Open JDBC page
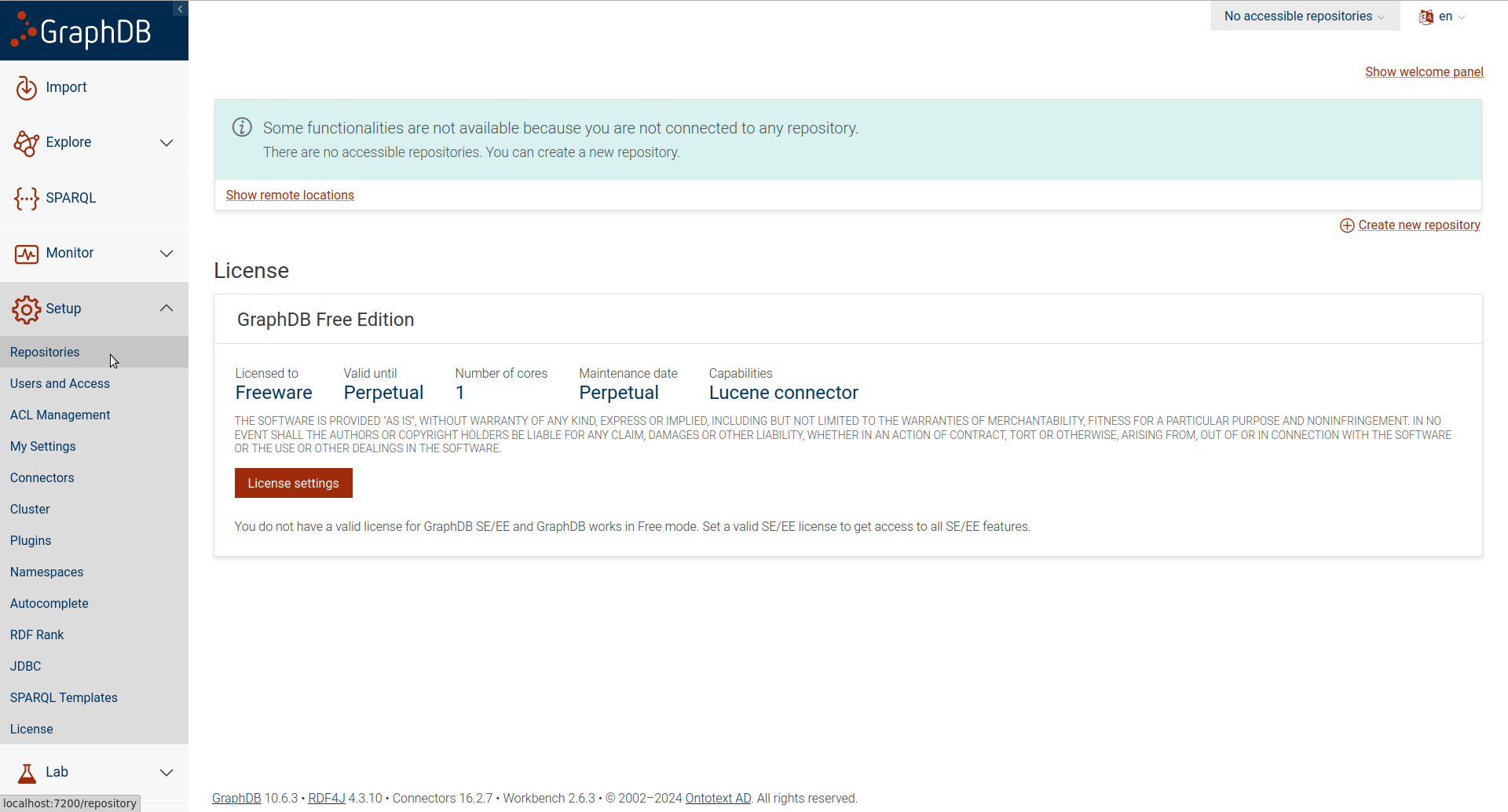This screenshot has width=1508, height=812. click(x=94, y=666)
